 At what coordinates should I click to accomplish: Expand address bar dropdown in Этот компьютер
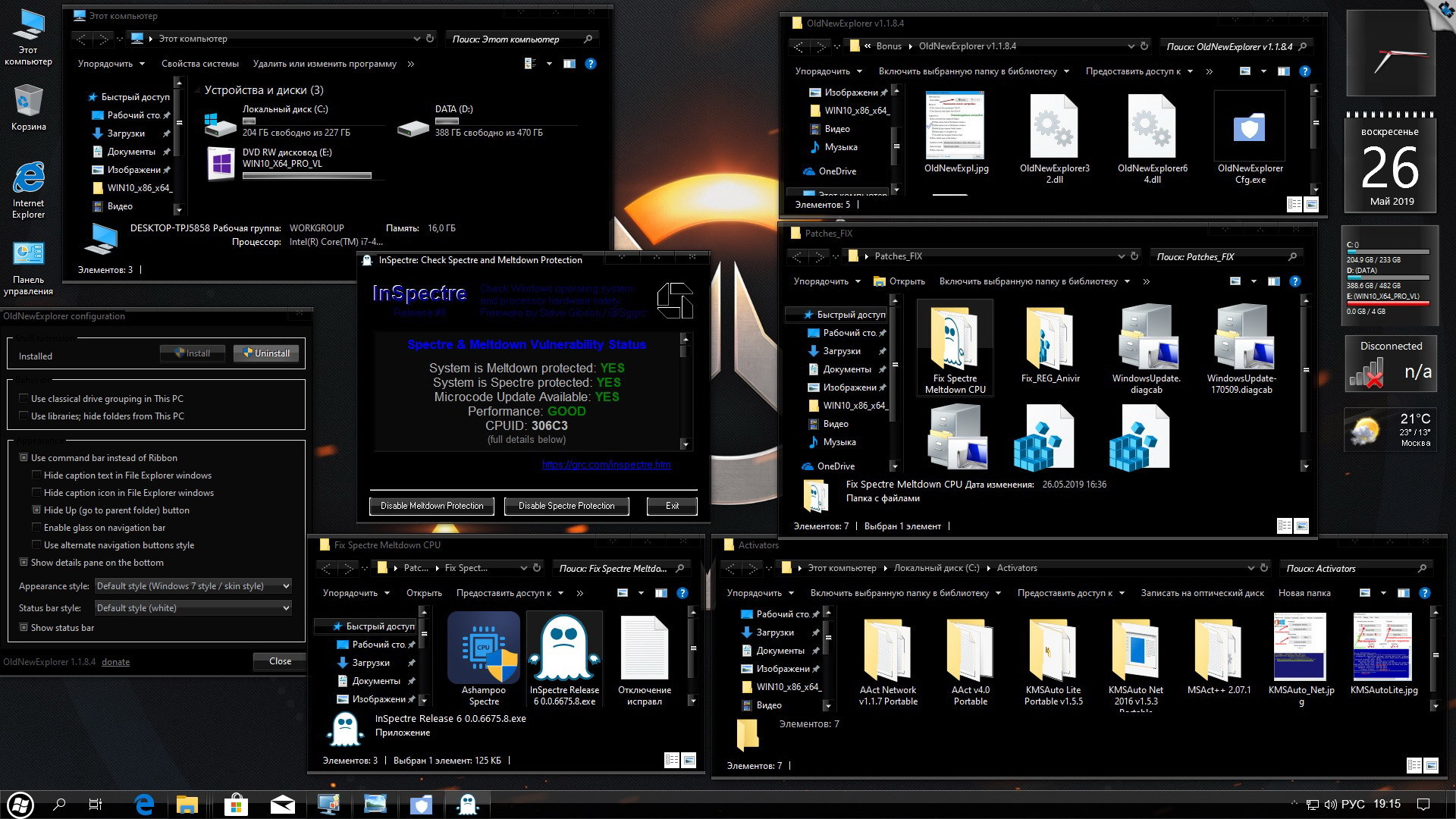416,39
